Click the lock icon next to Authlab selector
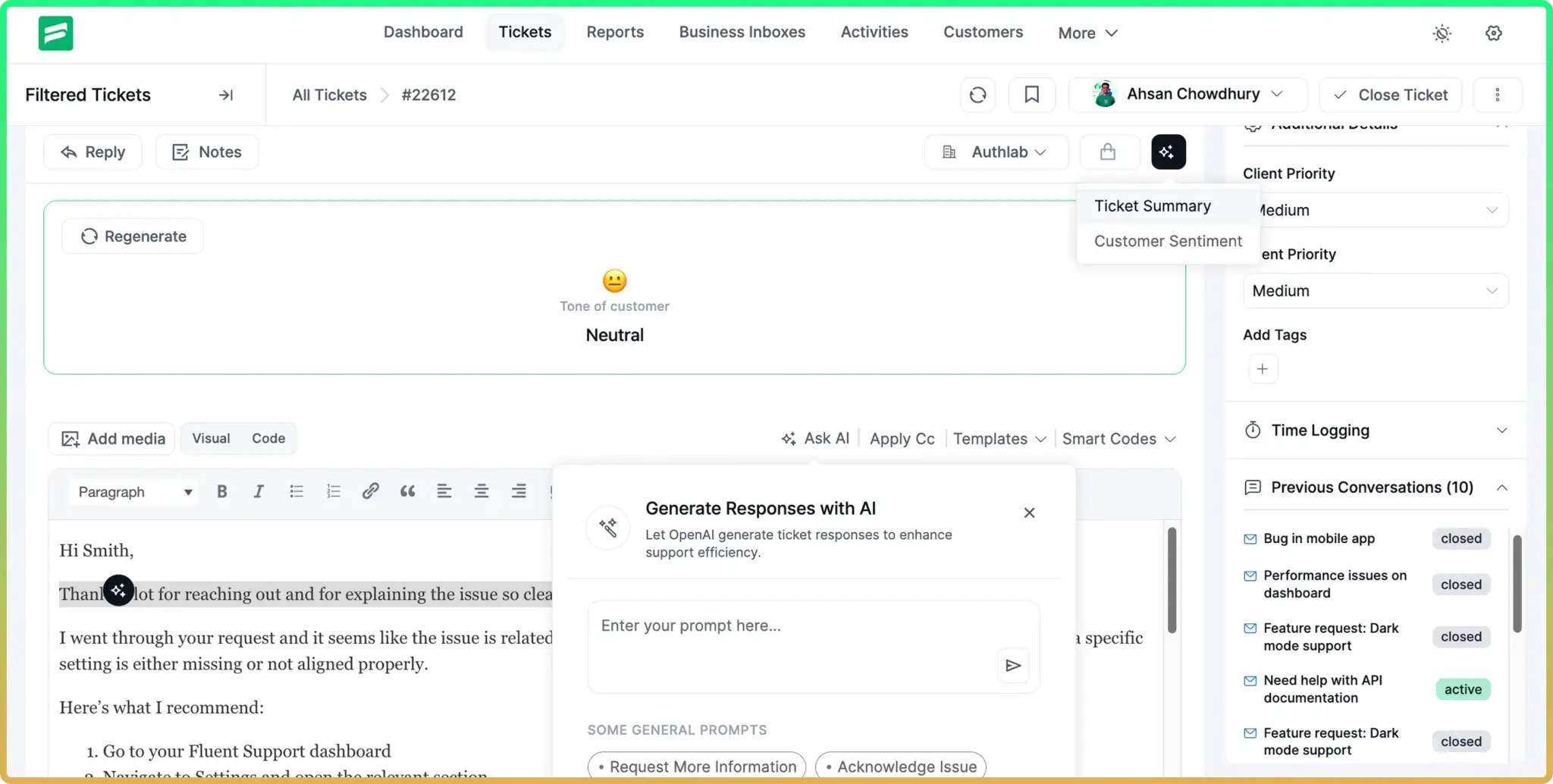This screenshot has width=1553, height=784. (1109, 152)
